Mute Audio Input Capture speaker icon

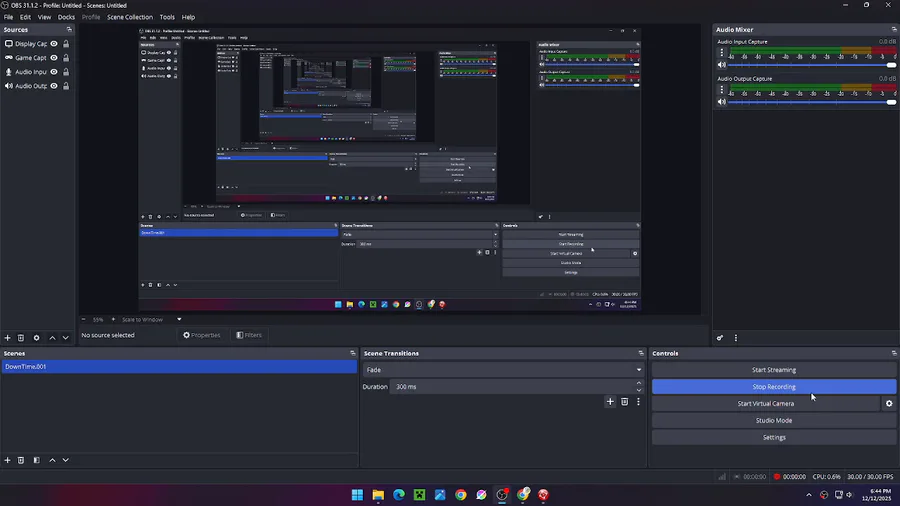tap(722, 65)
